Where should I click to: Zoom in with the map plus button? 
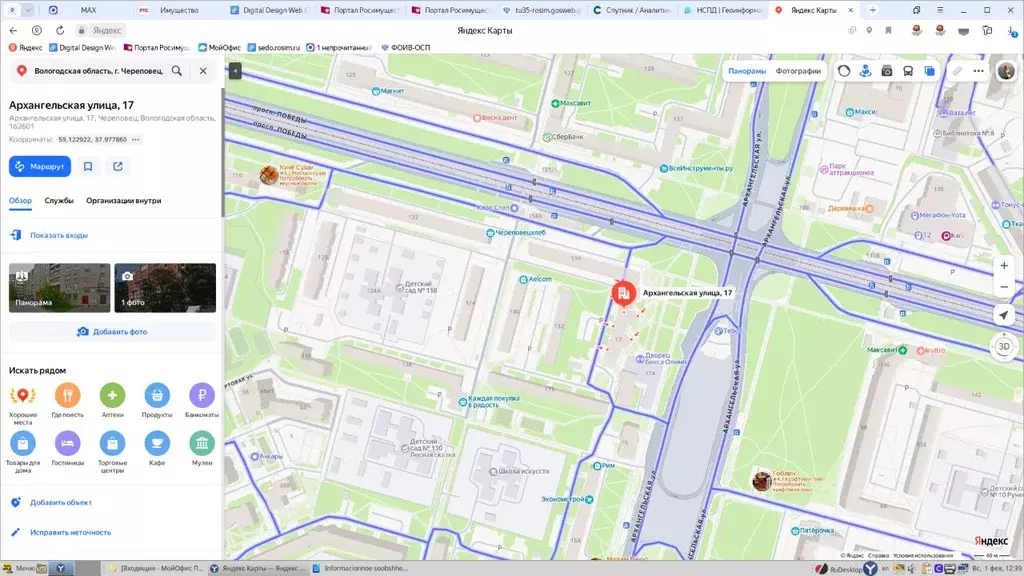pos(1004,266)
